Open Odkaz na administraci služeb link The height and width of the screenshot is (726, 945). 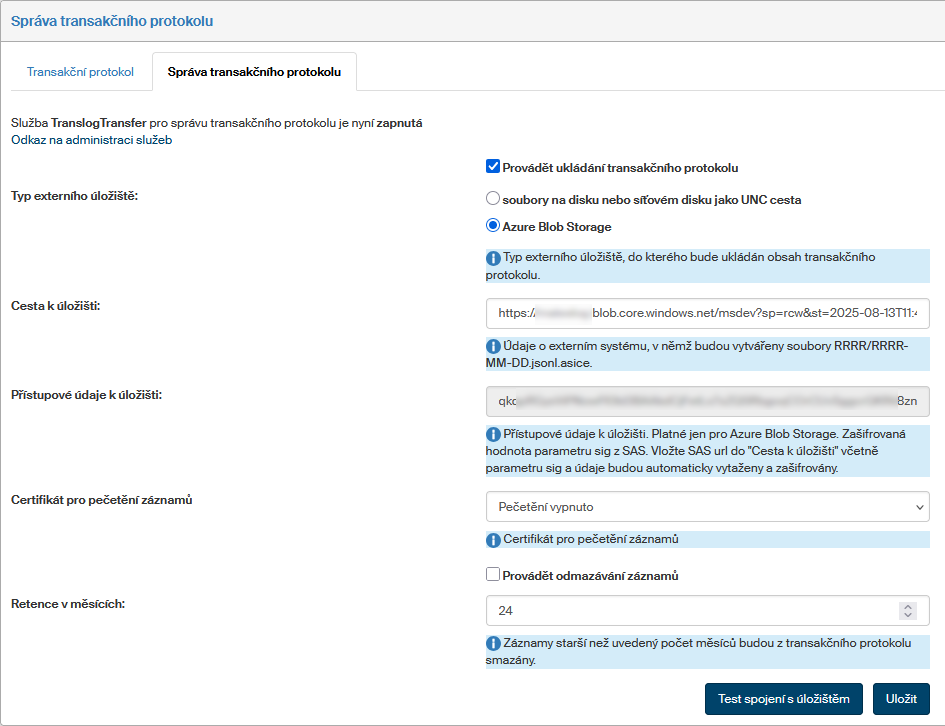pyautogui.click(x=91, y=141)
